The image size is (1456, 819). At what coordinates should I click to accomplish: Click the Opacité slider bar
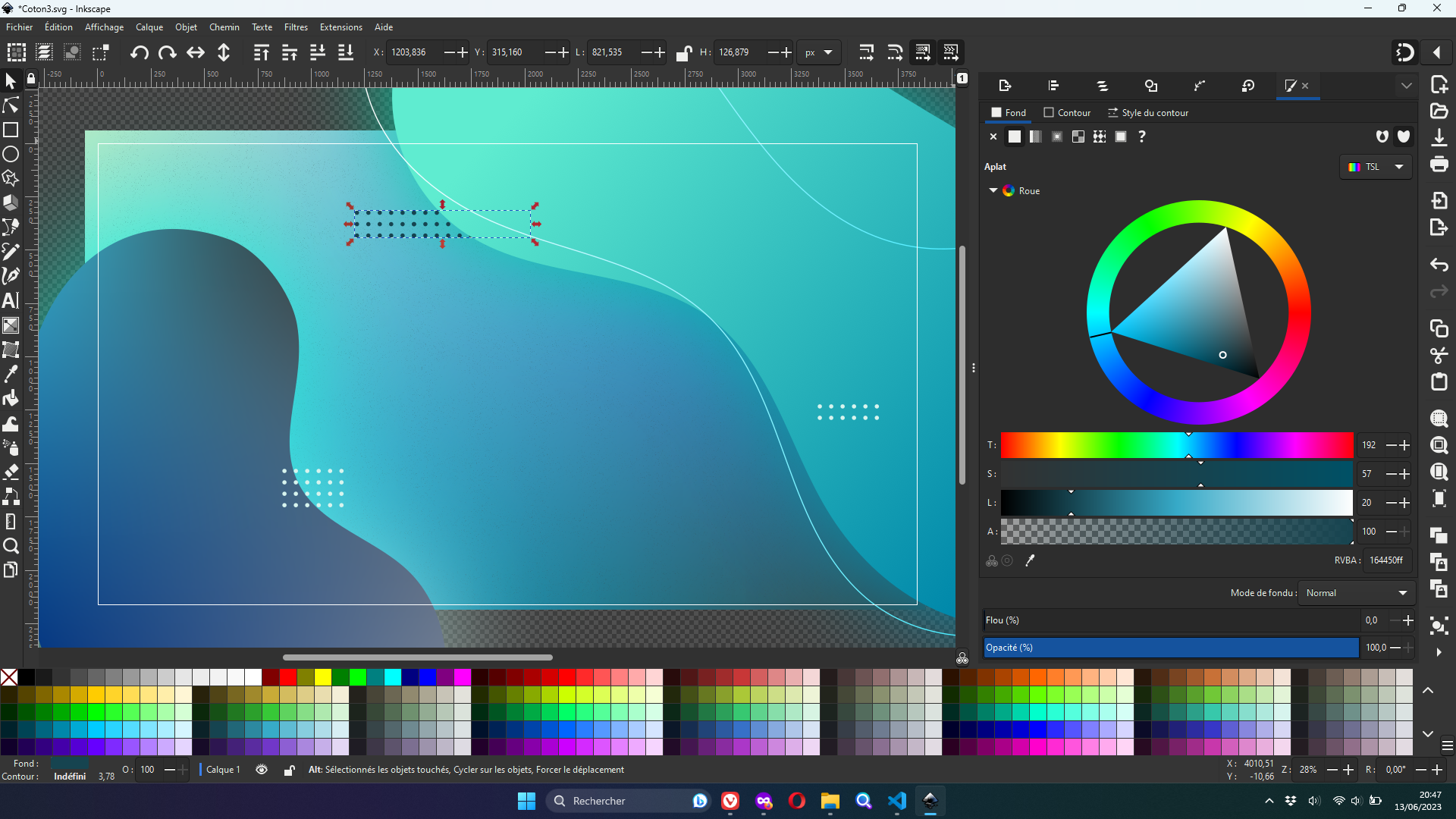pyautogui.click(x=1171, y=648)
